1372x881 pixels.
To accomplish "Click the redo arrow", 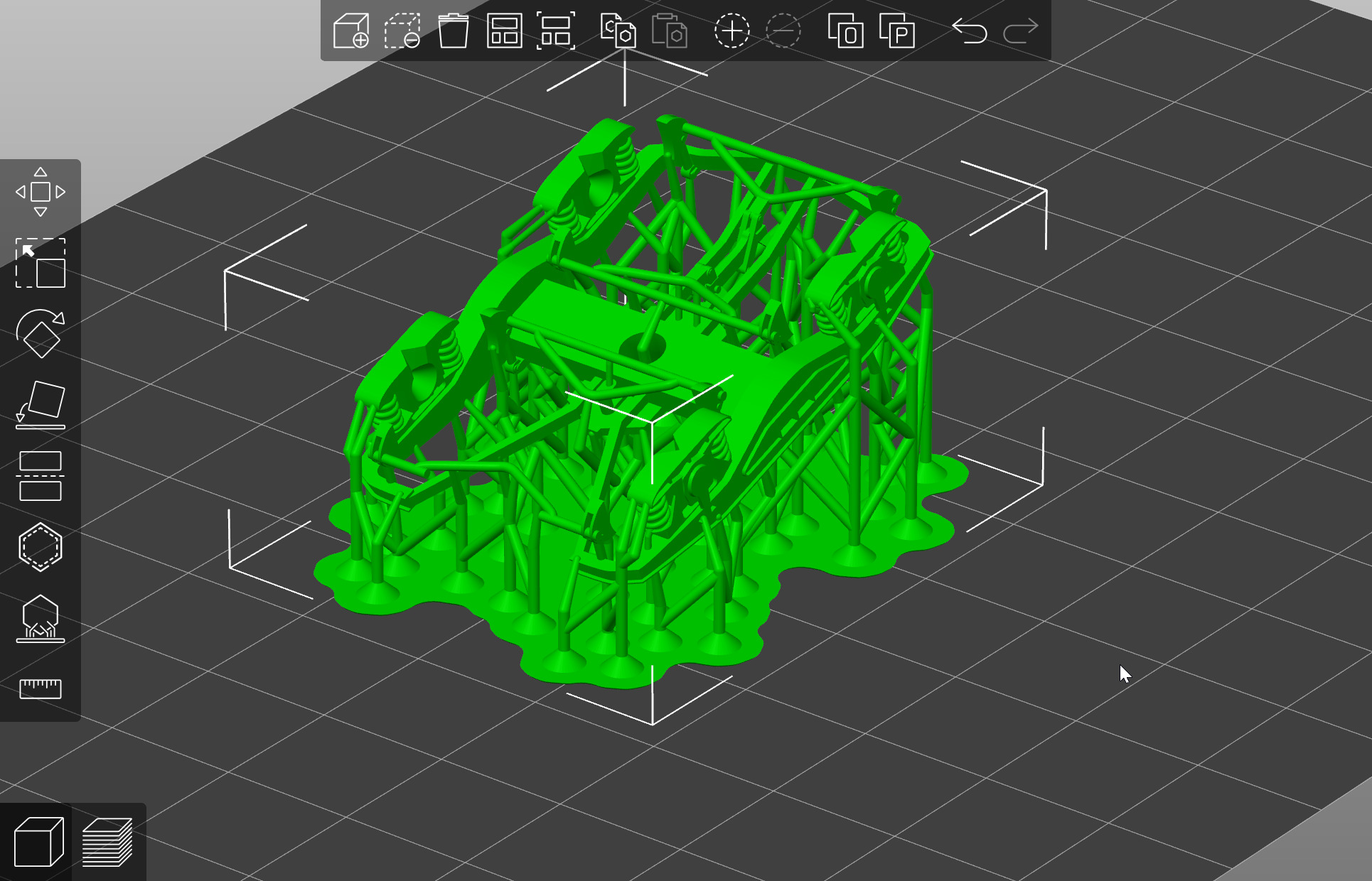I will [1021, 31].
